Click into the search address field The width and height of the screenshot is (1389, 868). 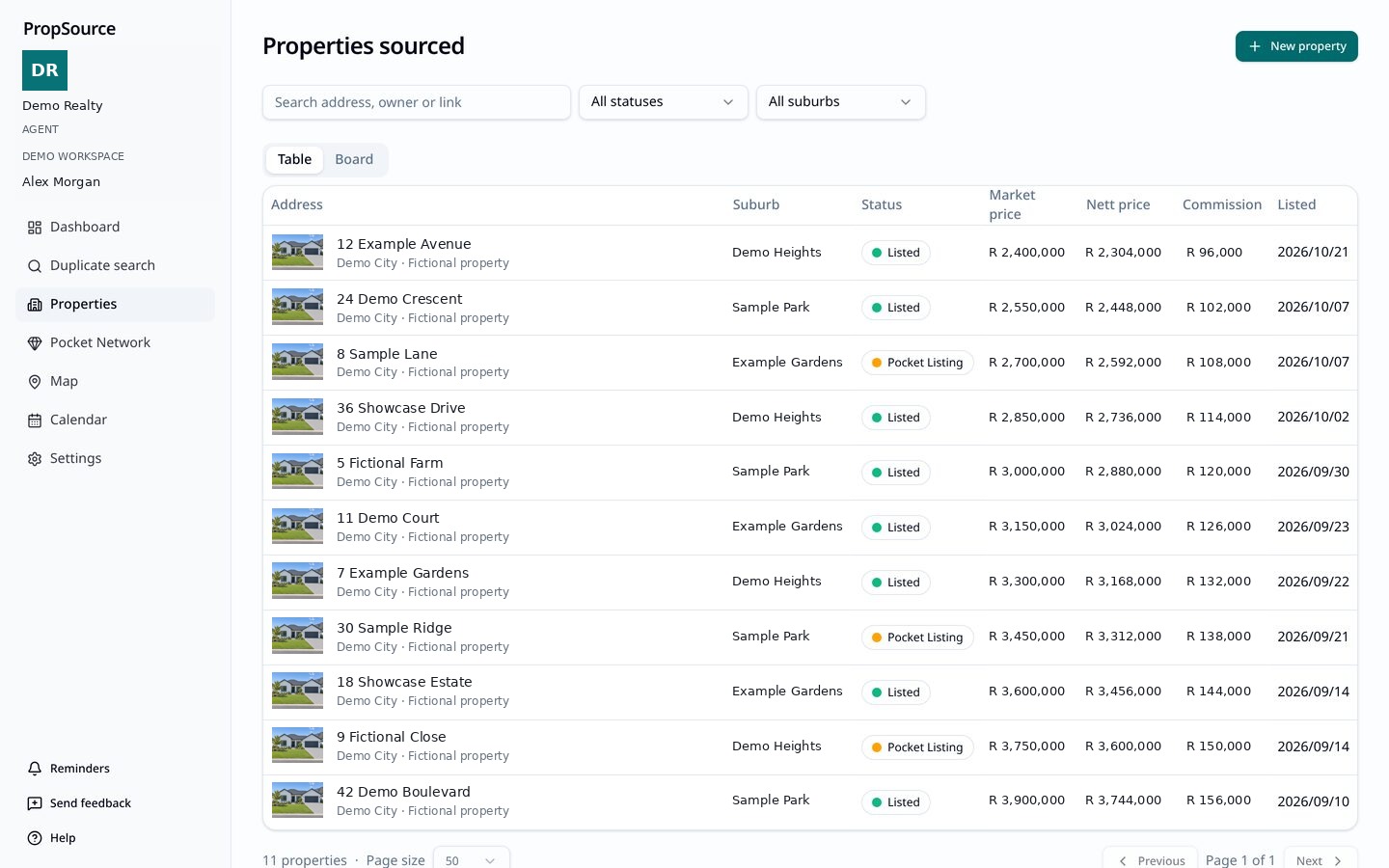417,102
